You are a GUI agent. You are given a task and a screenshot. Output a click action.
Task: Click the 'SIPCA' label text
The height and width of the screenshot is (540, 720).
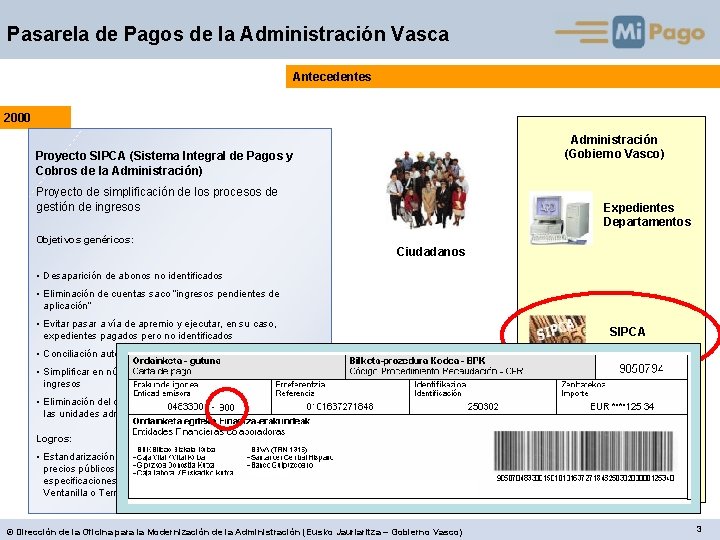click(627, 332)
